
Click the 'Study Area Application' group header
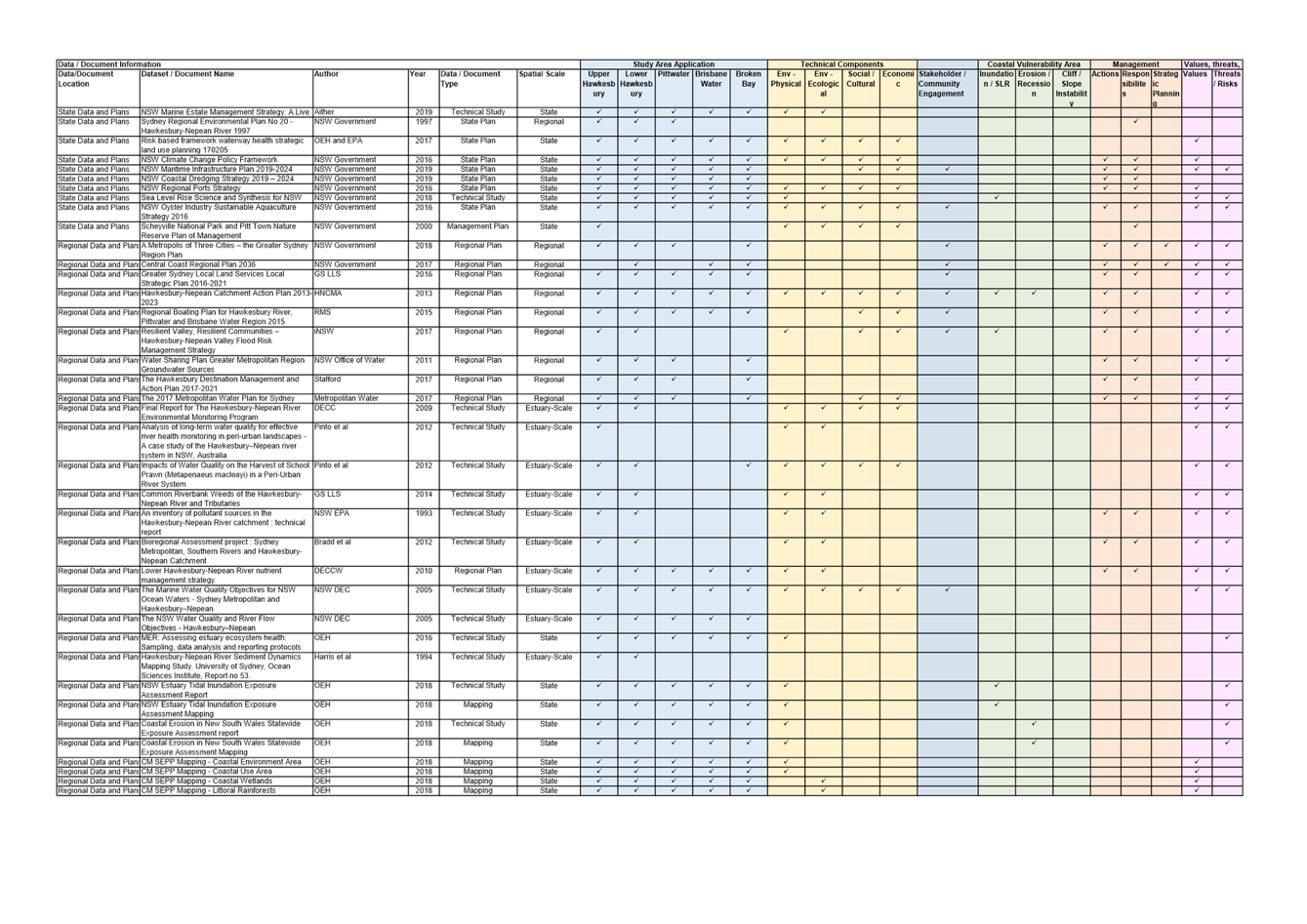pyautogui.click(x=674, y=64)
